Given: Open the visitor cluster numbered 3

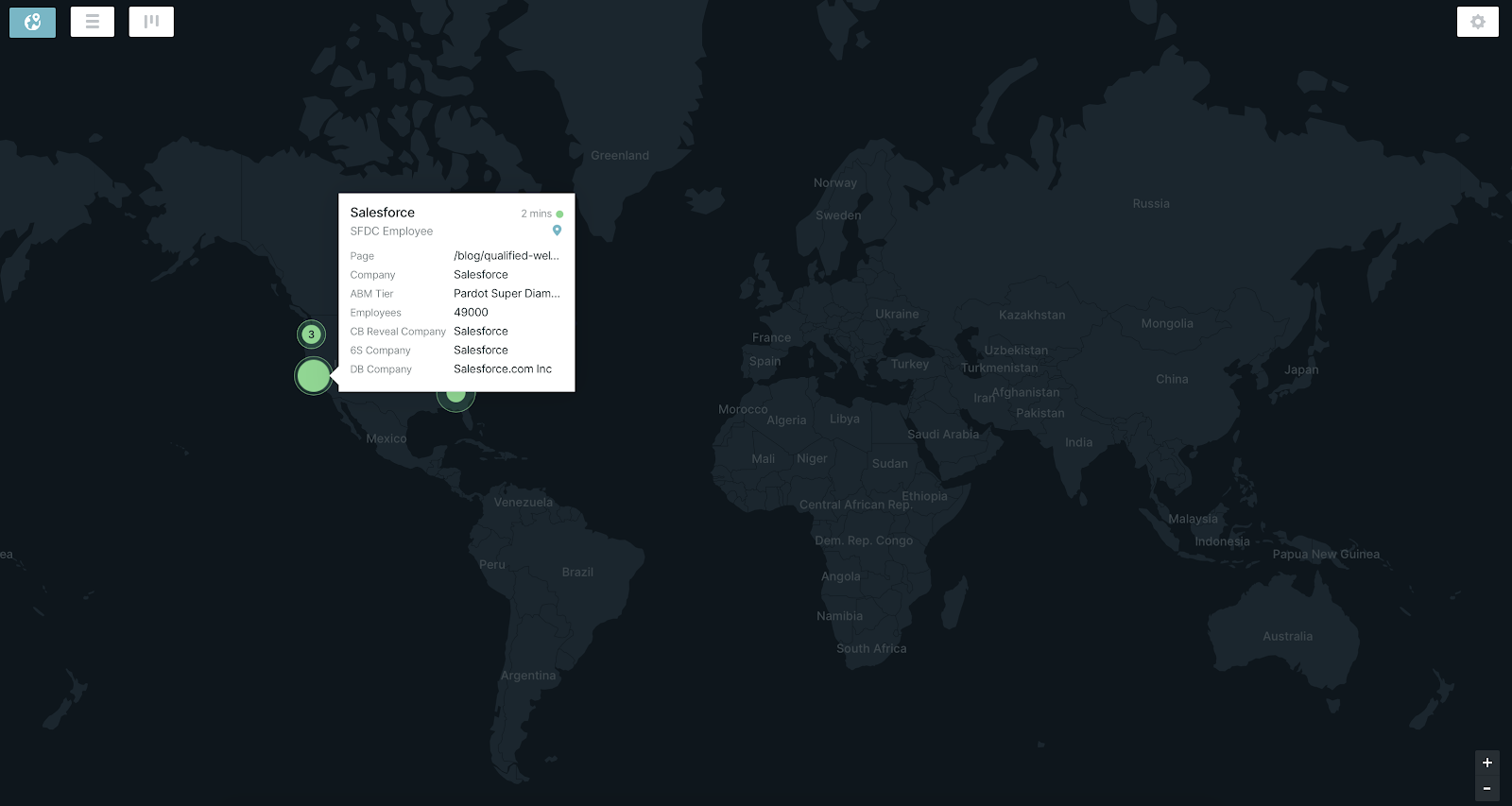Looking at the screenshot, I should click(311, 334).
